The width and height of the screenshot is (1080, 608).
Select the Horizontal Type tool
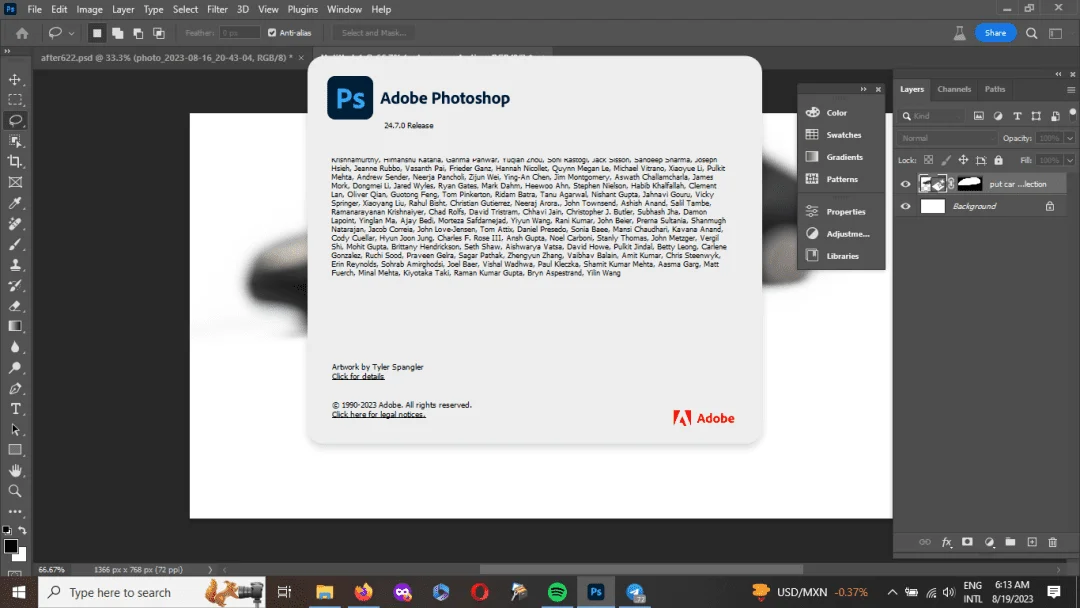pyautogui.click(x=15, y=409)
